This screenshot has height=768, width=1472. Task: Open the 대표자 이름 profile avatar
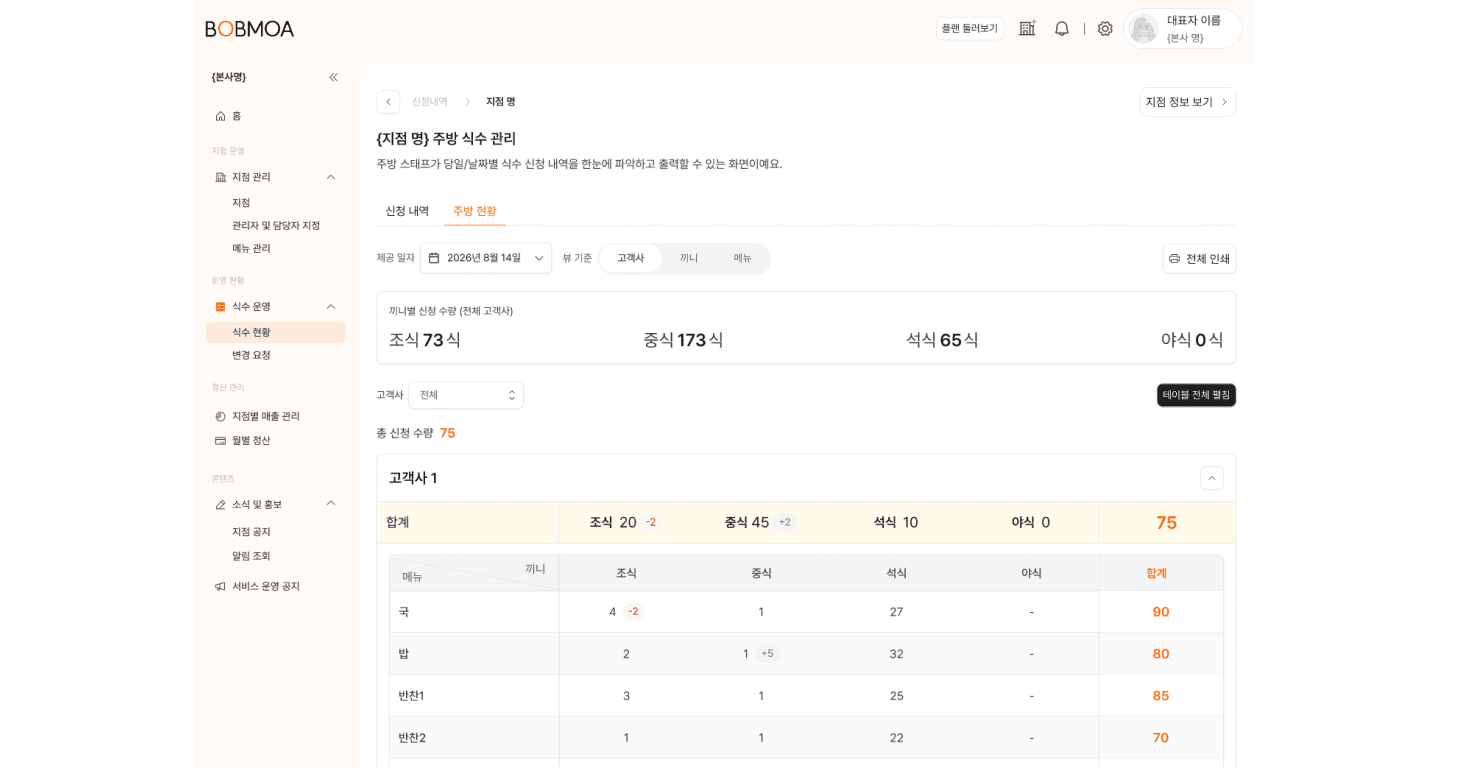(1143, 29)
